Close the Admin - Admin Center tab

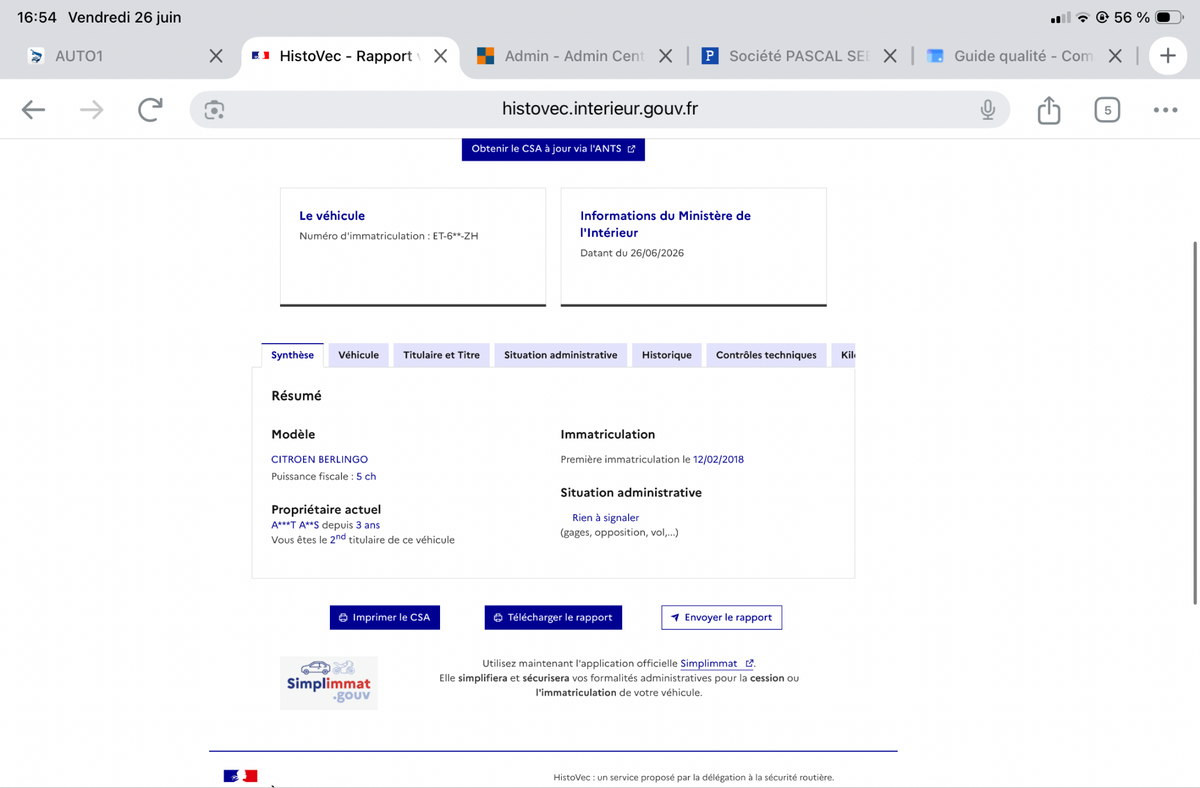tap(665, 56)
